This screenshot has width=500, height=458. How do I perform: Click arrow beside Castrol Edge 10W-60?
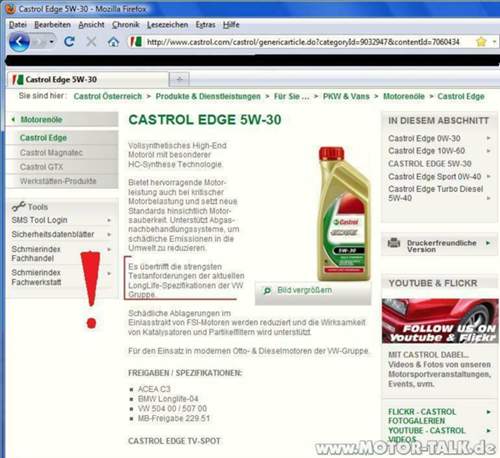(x=488, y=151)
